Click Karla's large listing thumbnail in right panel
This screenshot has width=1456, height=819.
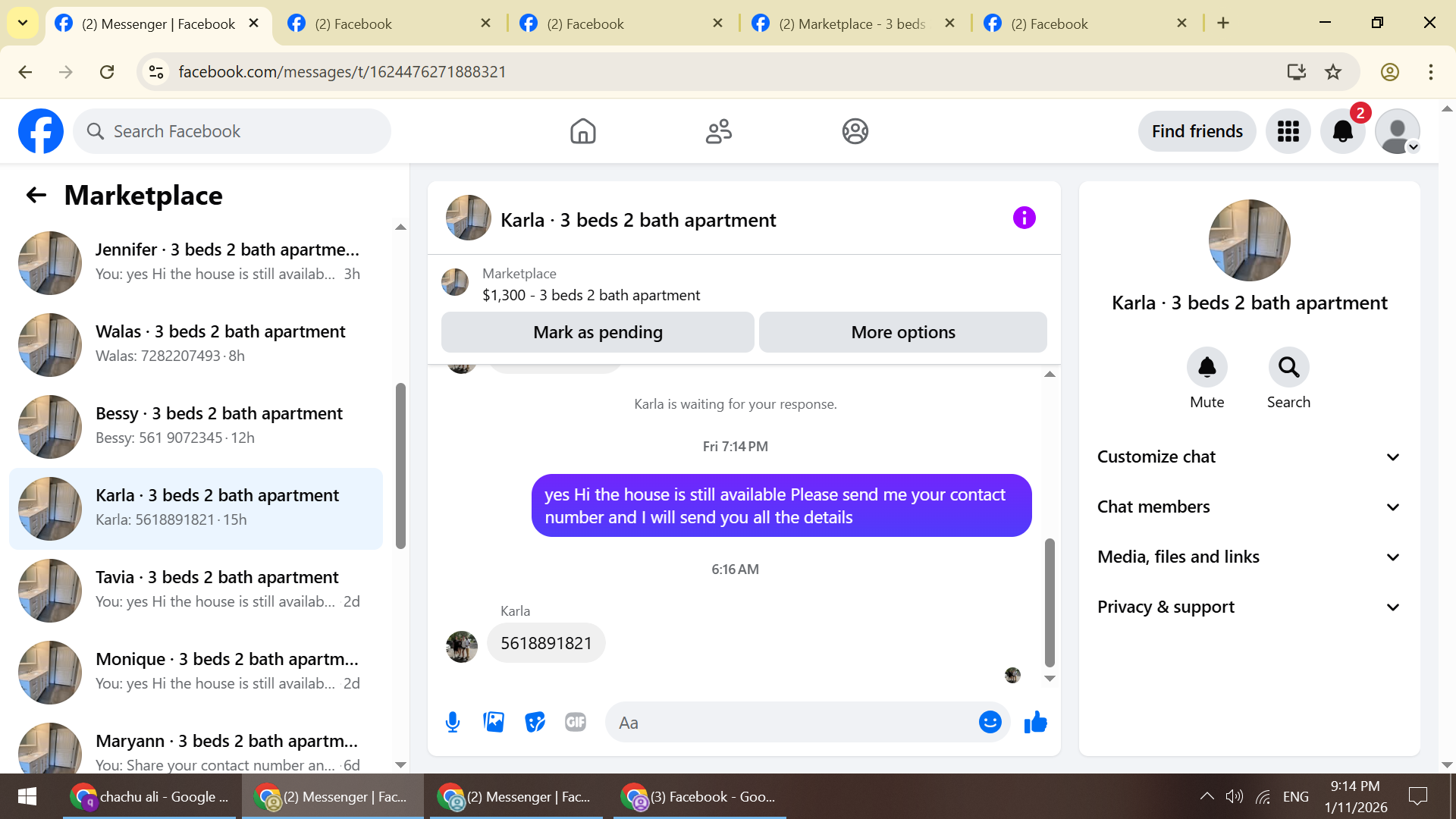click(x=1249, y=240)
